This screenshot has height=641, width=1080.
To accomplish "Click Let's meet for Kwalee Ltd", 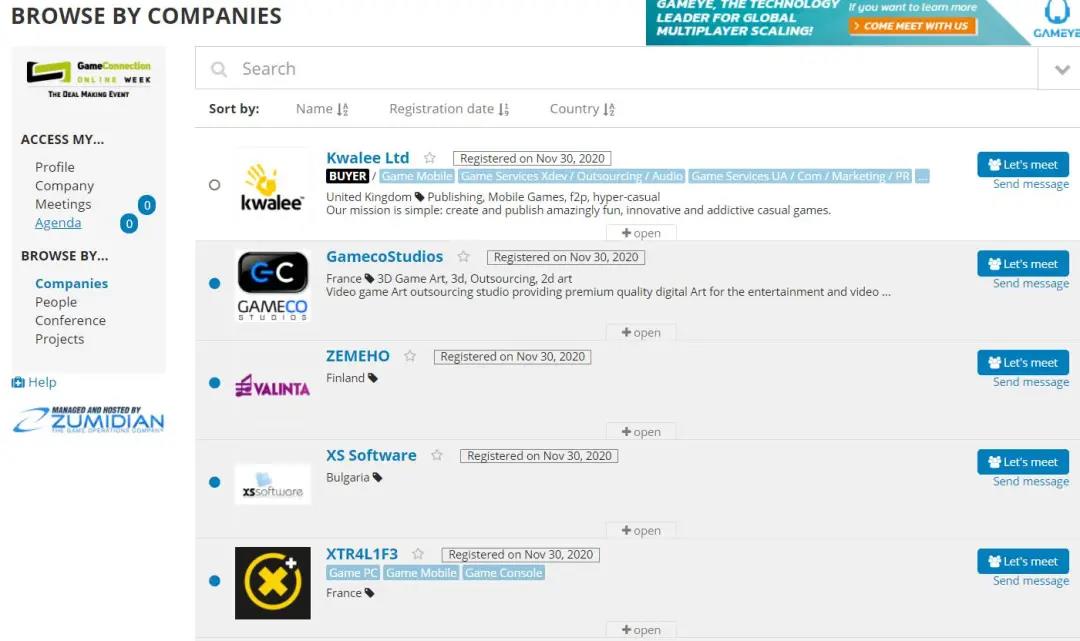I will pos(1023,165).
